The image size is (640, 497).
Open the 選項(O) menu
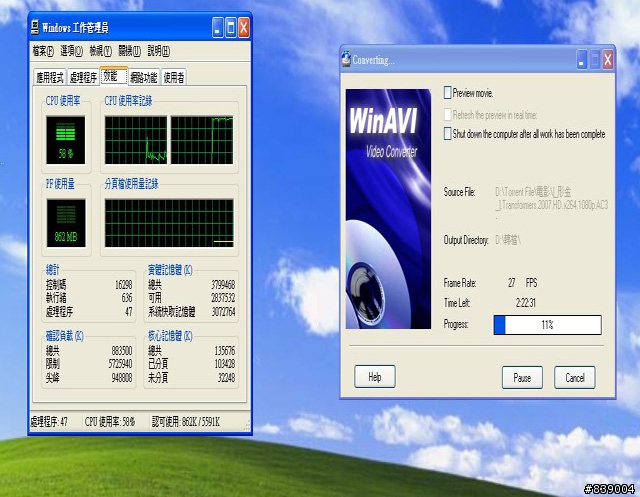(71, 51)
